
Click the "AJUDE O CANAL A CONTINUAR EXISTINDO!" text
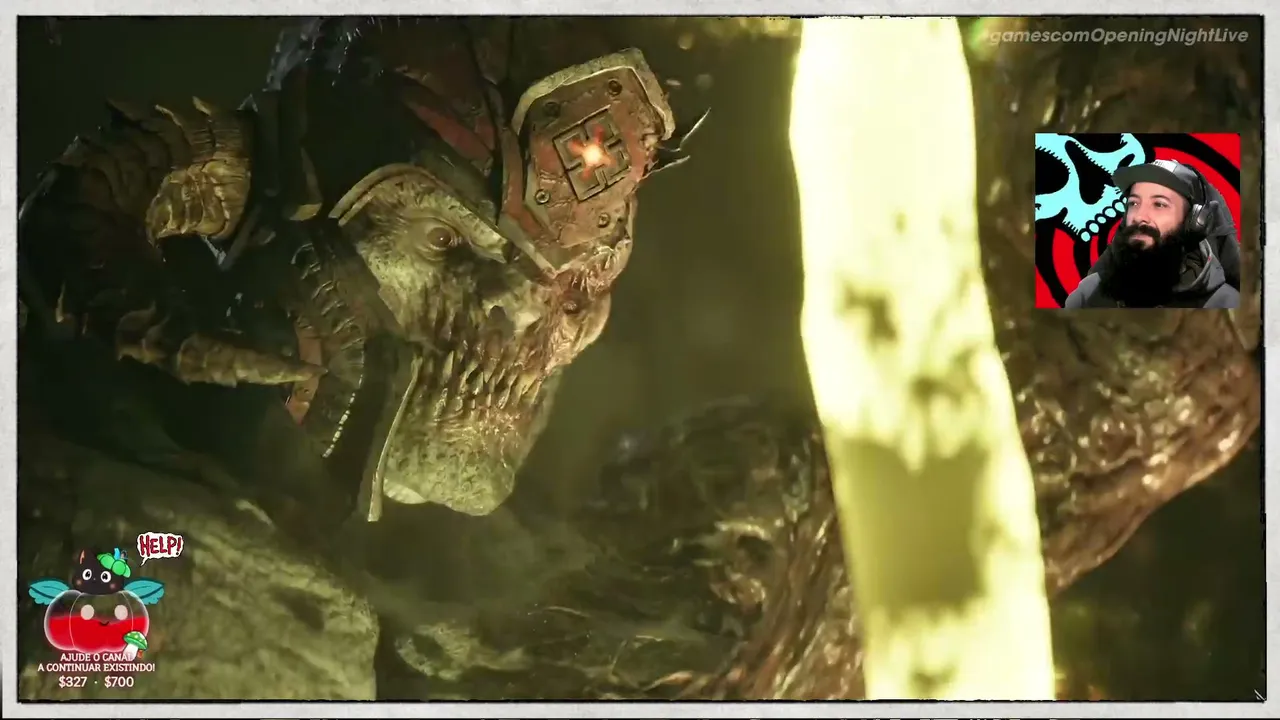point(96,662)
